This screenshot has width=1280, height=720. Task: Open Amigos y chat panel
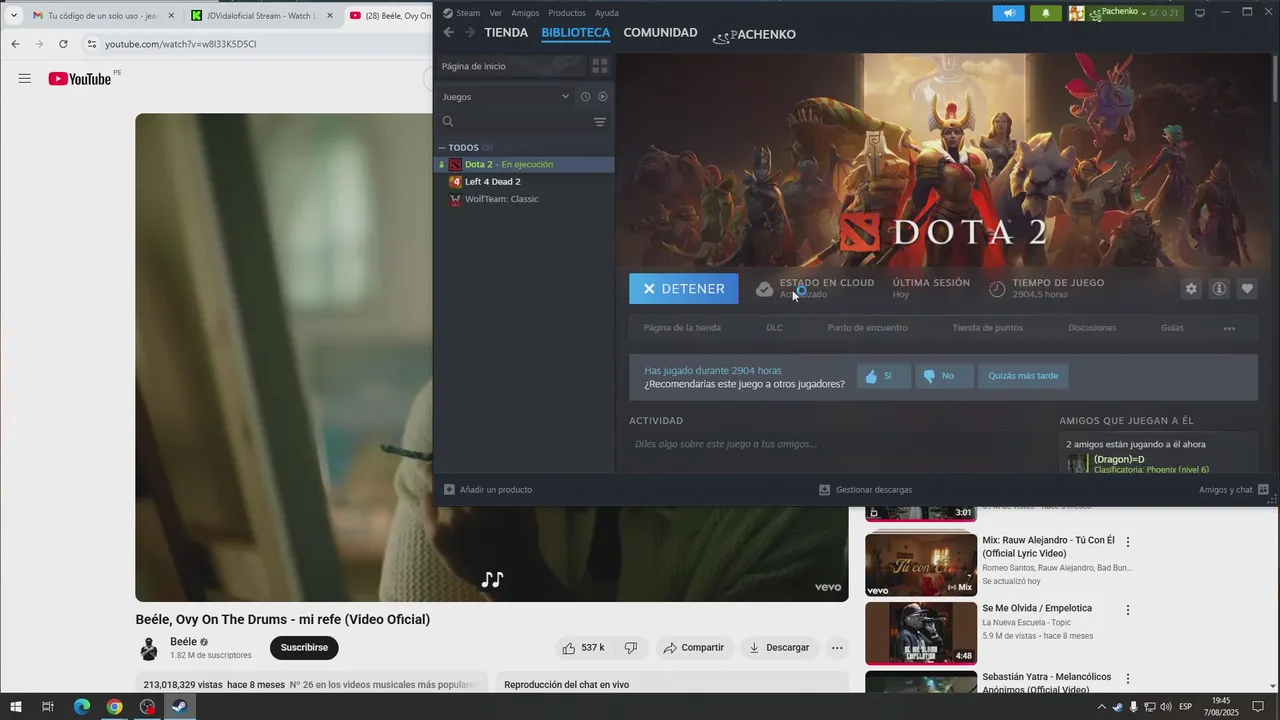coord(1234,490)
